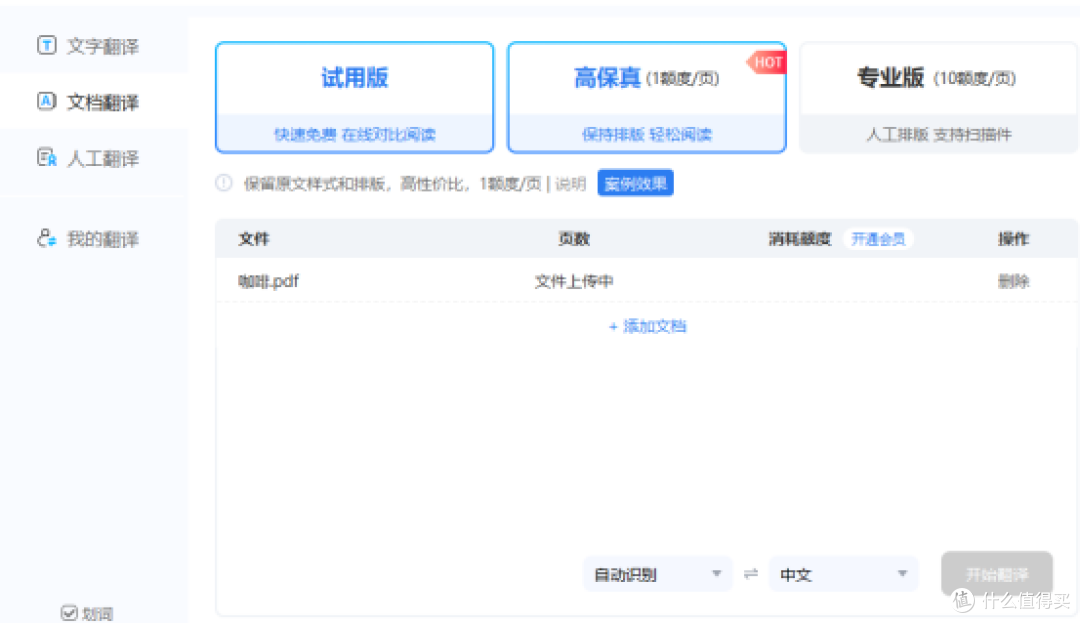Click the 开始翻译 button
The height and width of the screenshot is (623, 1080).
[x=997, y=574]
